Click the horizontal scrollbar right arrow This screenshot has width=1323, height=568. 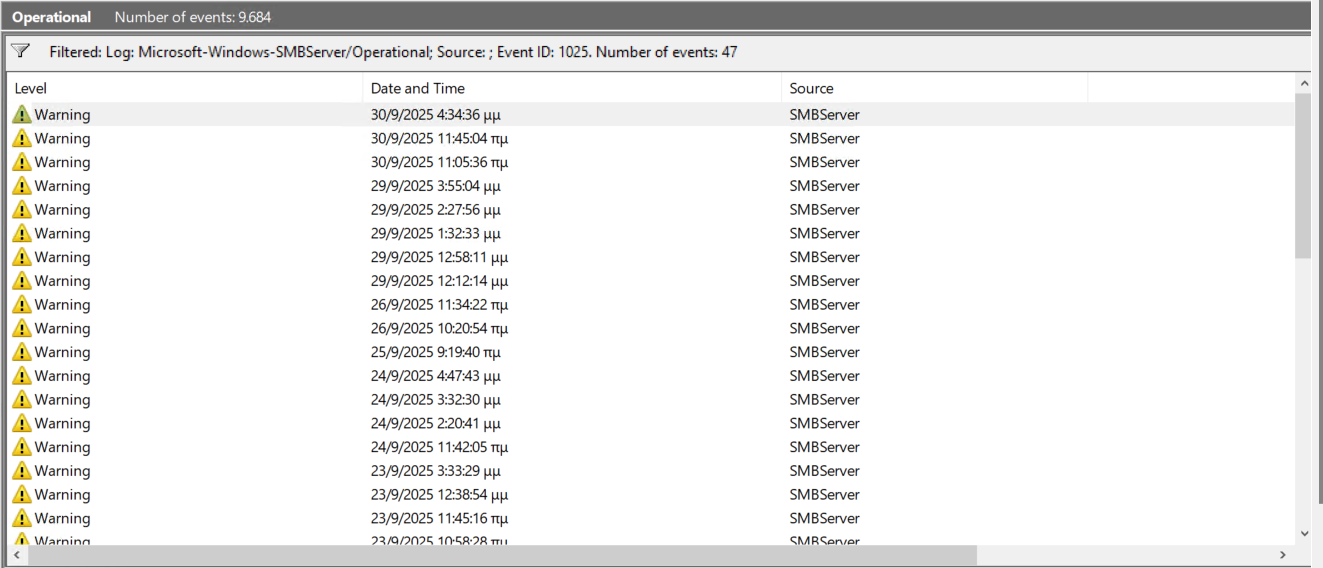(1284, 554)
